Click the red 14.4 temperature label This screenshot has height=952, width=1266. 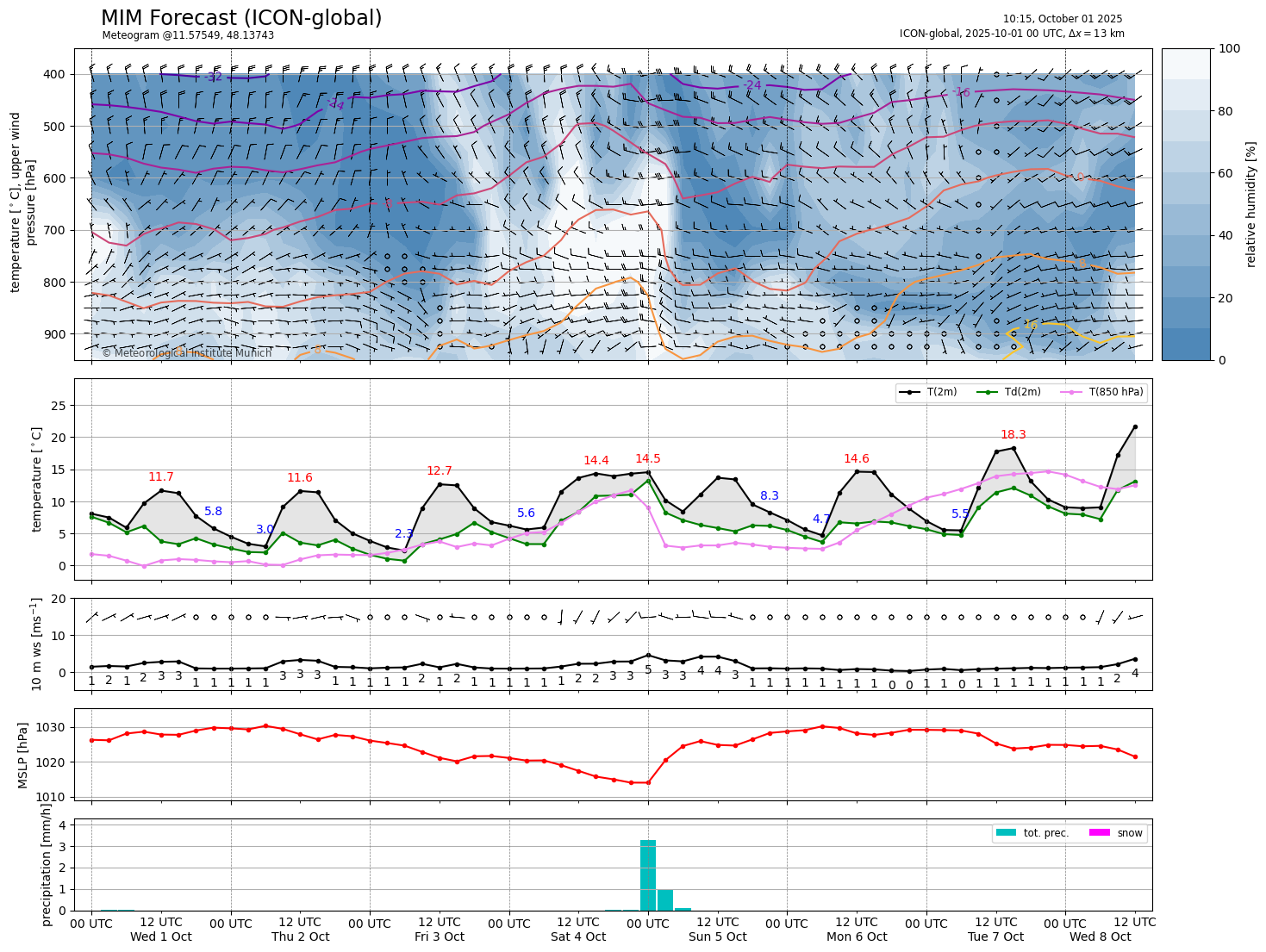coord(596,461)
